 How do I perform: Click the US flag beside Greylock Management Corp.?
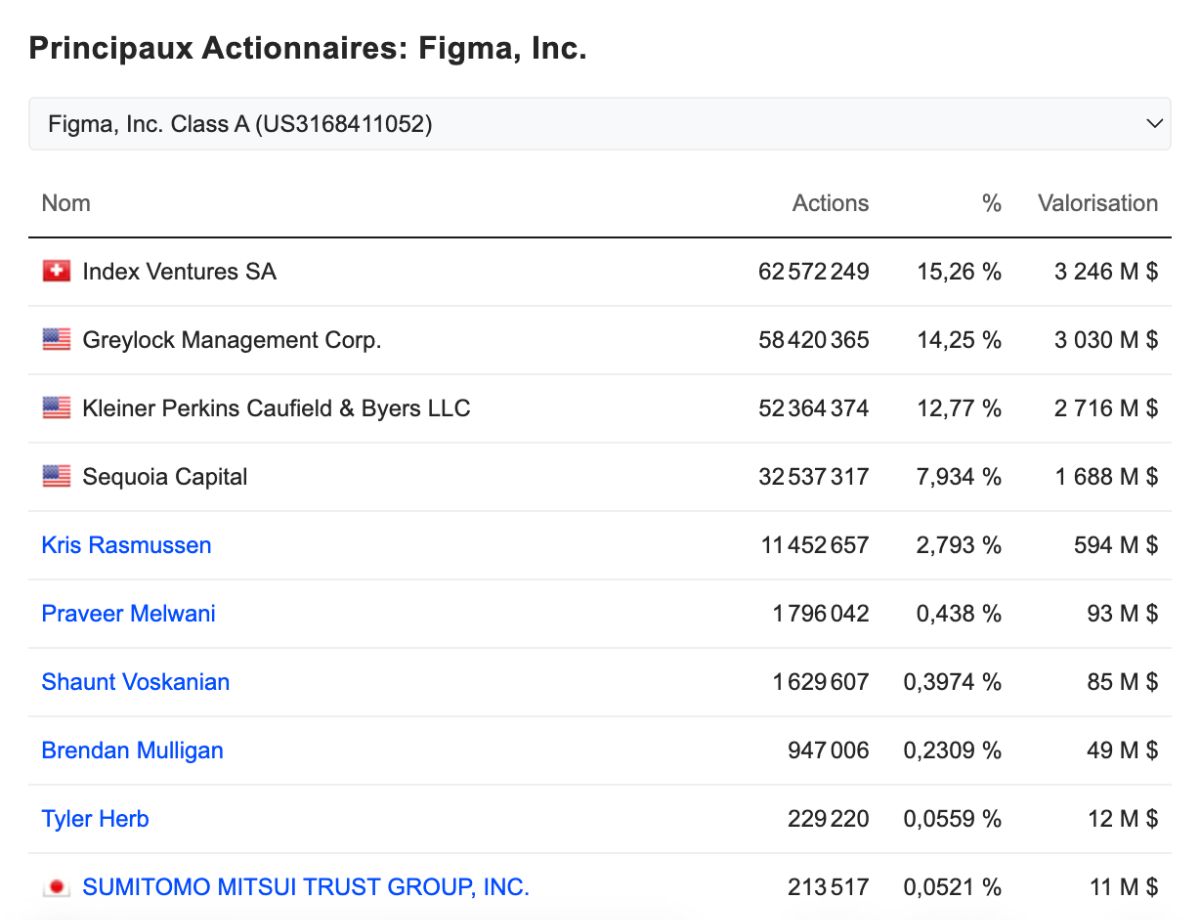click(56, 340)
